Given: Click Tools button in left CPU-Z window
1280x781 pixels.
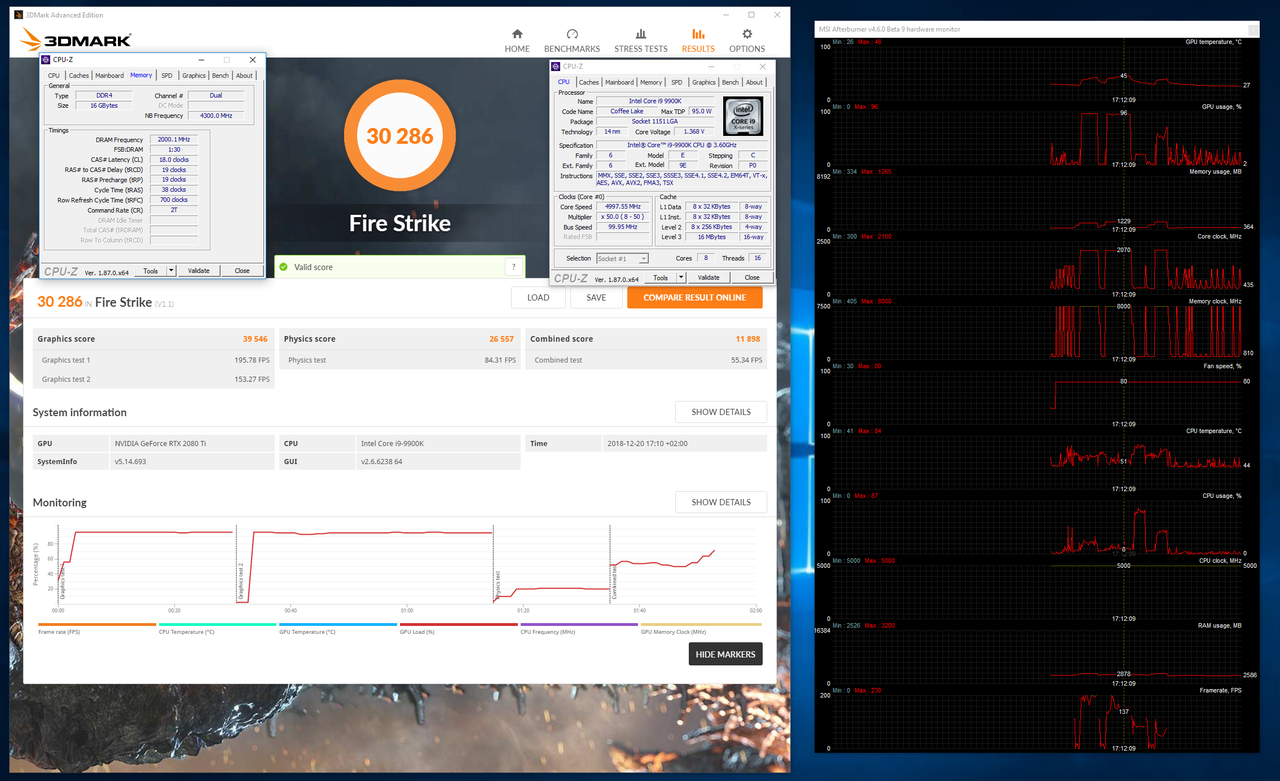Looking at the screenshot, I should [150, 271].
